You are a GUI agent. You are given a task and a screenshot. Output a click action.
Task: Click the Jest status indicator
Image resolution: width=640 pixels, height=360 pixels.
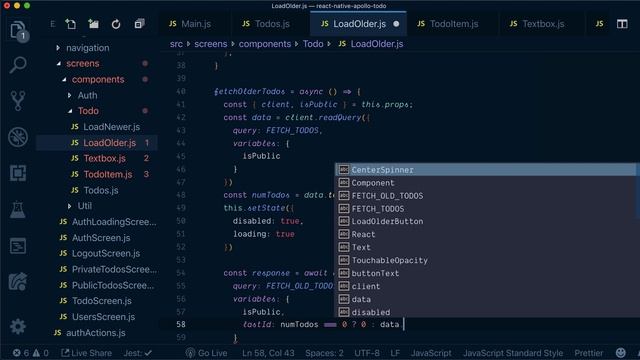(138, 353)
